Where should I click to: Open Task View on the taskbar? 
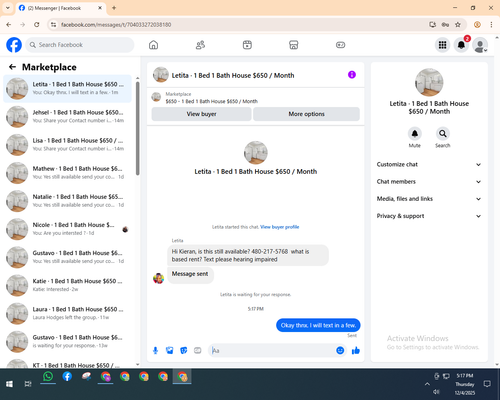[28, 384]
